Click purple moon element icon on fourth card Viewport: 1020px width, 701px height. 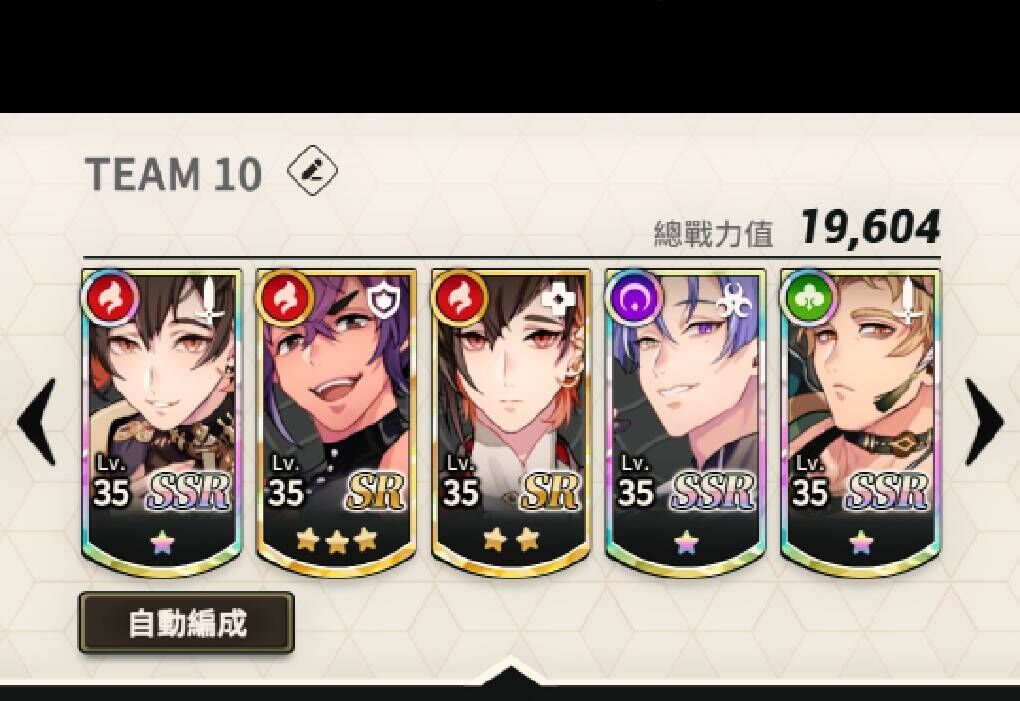634,299
